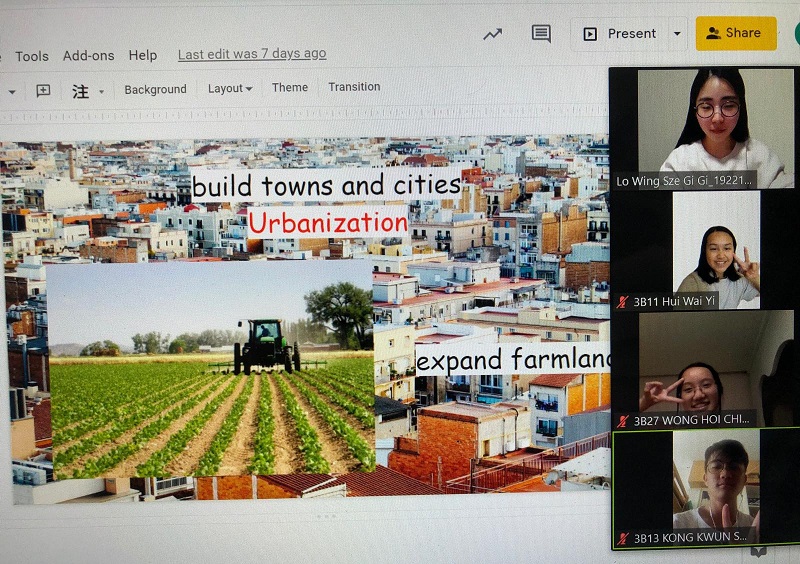Click muted mic icon for 3B11 Hui Wai Yi

point(623,300)
